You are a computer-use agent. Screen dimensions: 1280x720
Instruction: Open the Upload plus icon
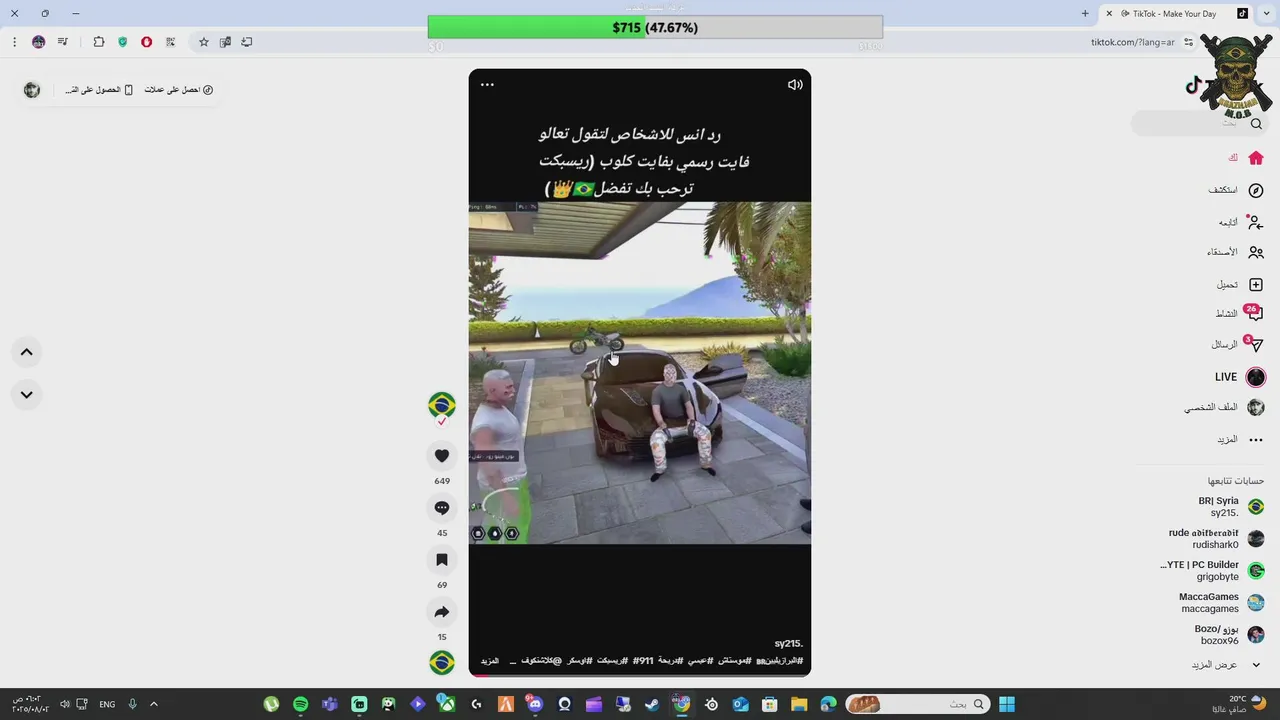pyautogui.click(x=1256, y=285)
